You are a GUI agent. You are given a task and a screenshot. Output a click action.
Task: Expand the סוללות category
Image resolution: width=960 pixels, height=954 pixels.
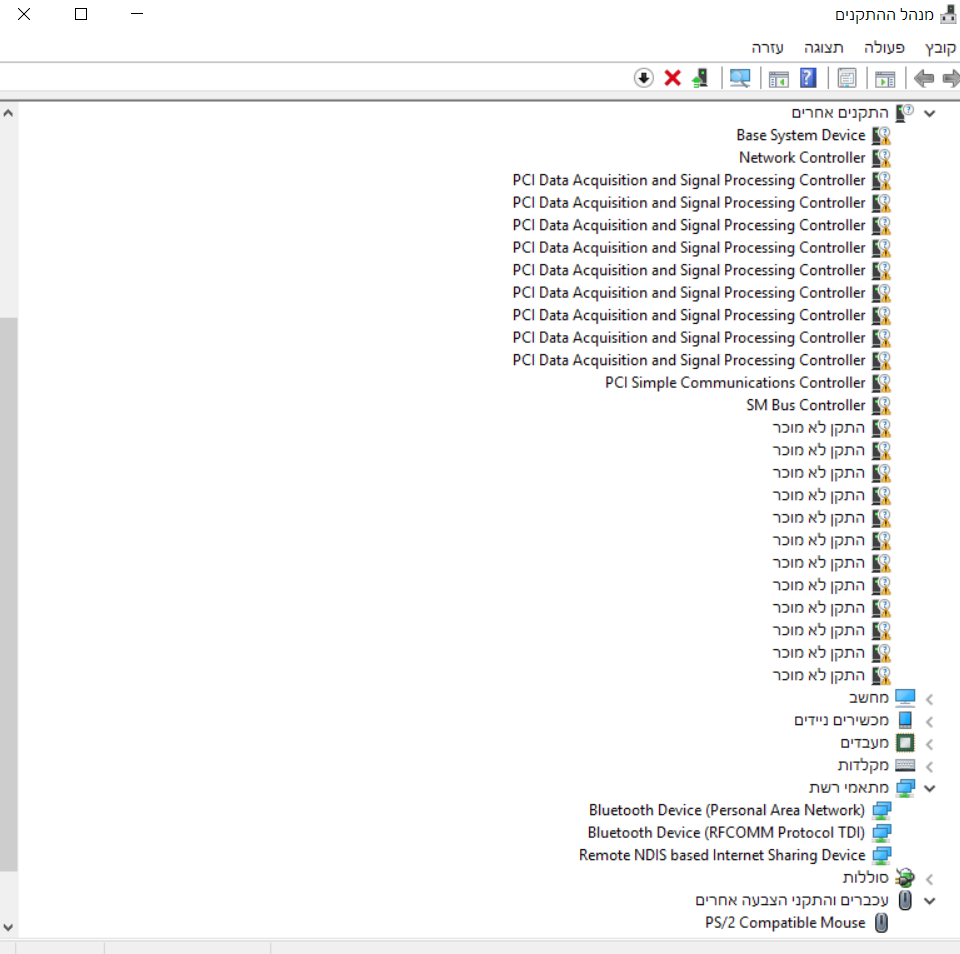pos(930,878)
